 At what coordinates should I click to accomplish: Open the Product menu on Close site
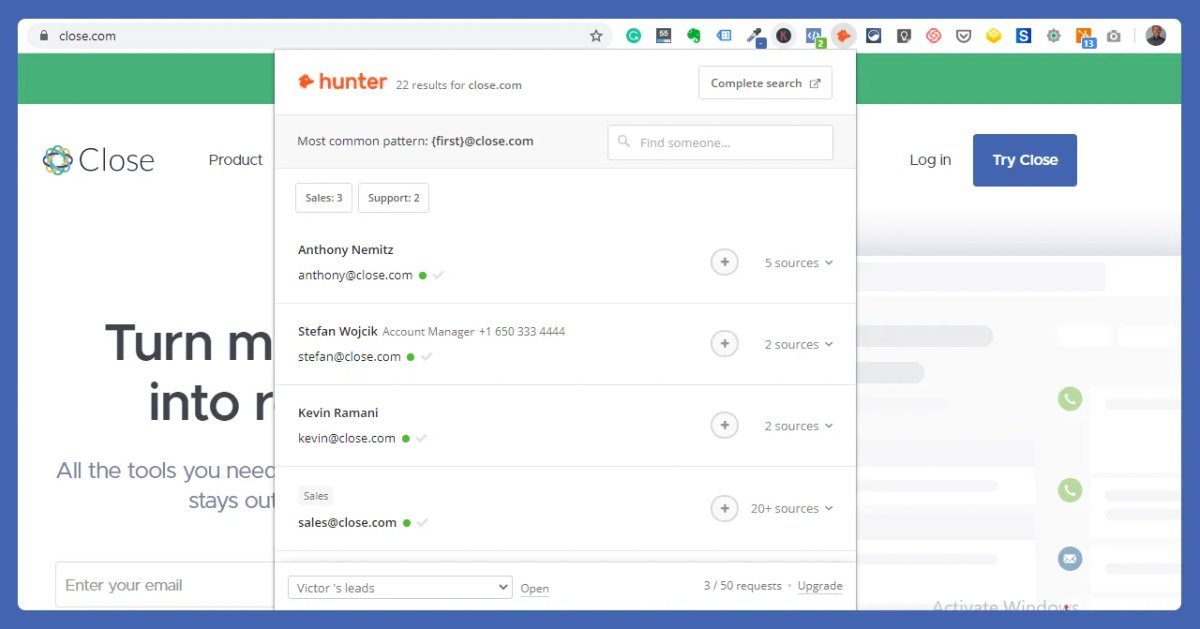[236, 160]
